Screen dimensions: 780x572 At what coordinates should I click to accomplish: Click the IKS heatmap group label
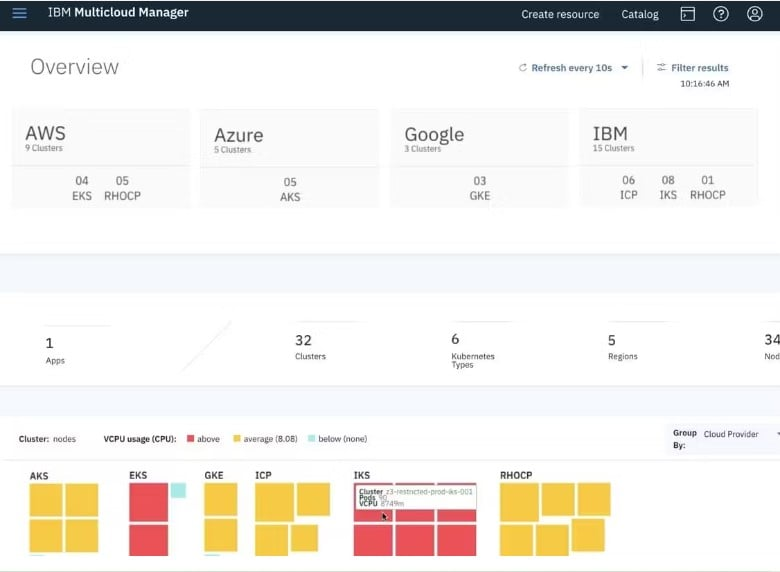pos(362,476)
